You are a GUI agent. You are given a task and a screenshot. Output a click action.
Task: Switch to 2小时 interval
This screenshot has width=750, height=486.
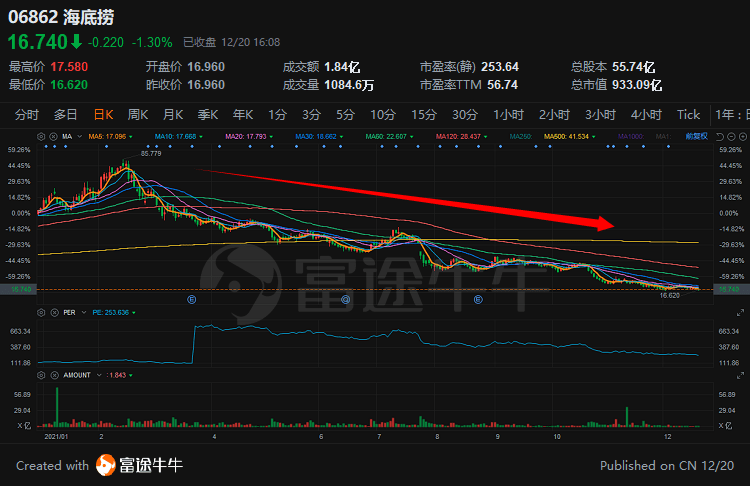click(x=554, y=115)
